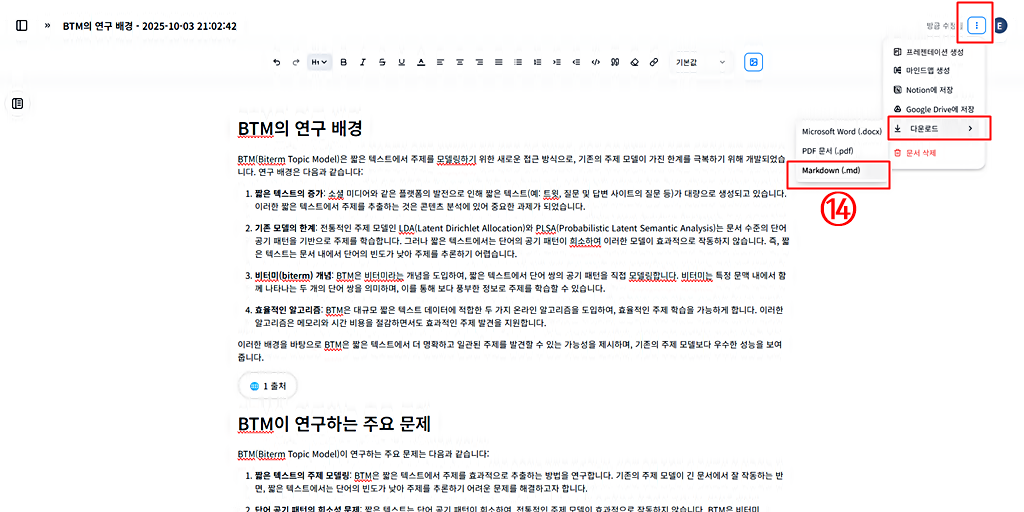Clear formatting with eraser icon

[x=634, y=62]
